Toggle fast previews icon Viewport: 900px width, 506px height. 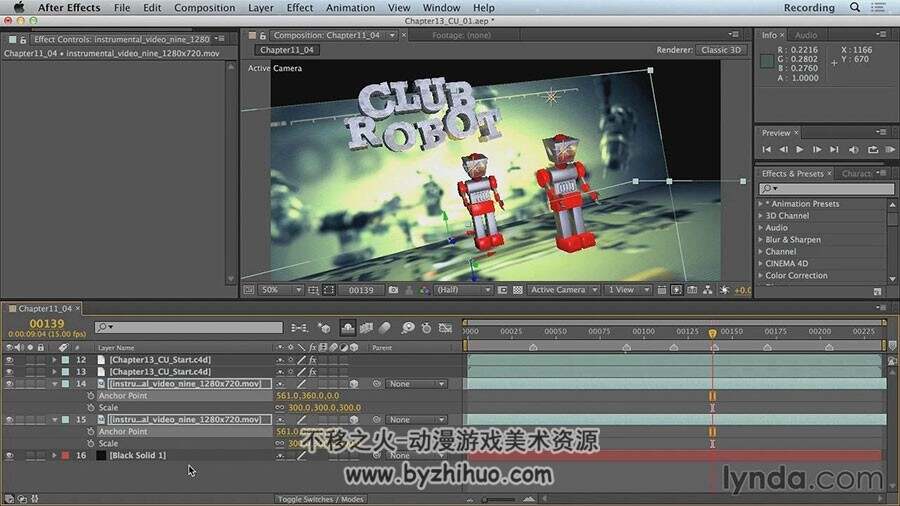point(677,290)
